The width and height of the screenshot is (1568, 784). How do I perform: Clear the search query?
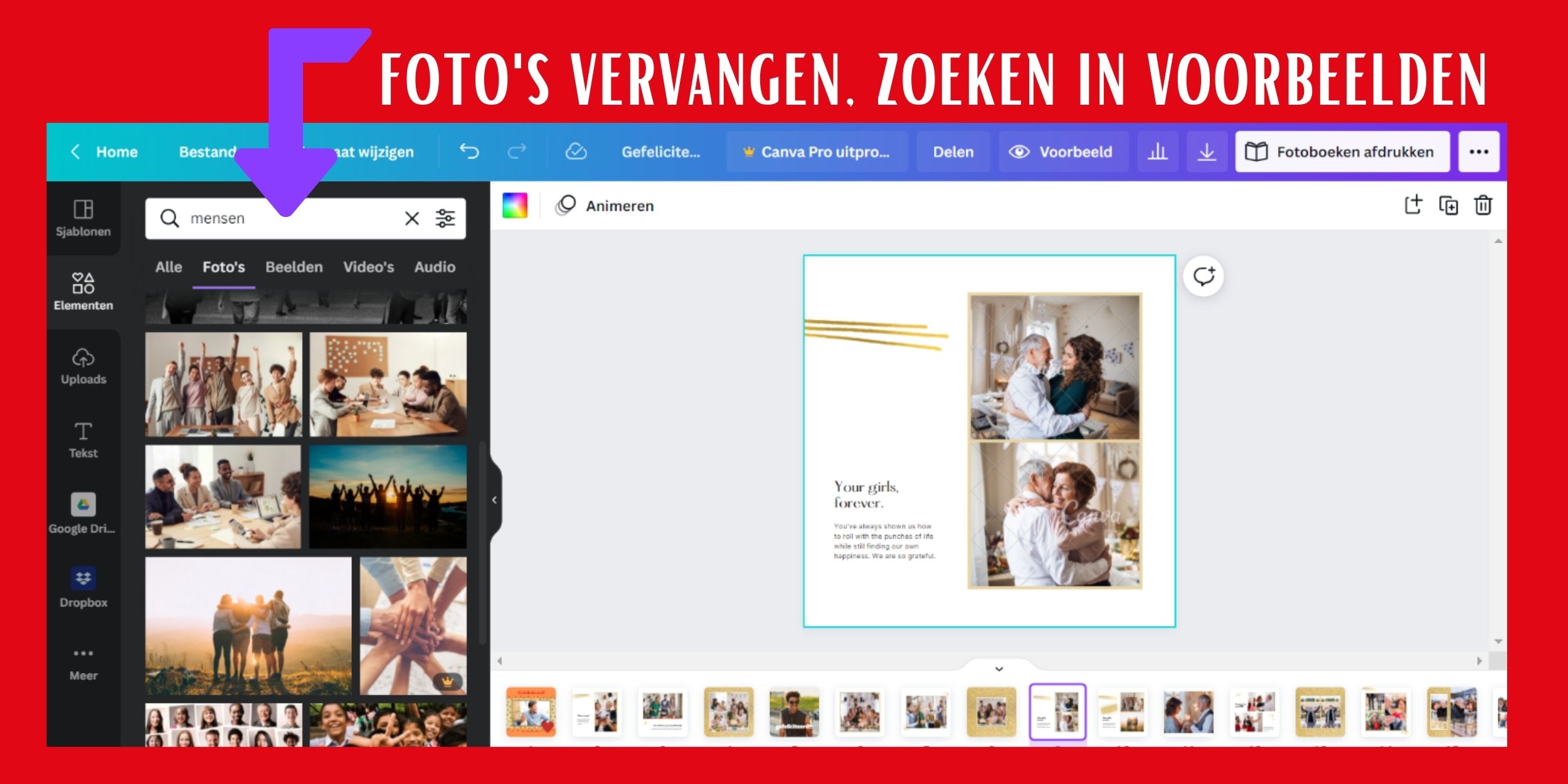click(x=412, y=218)
